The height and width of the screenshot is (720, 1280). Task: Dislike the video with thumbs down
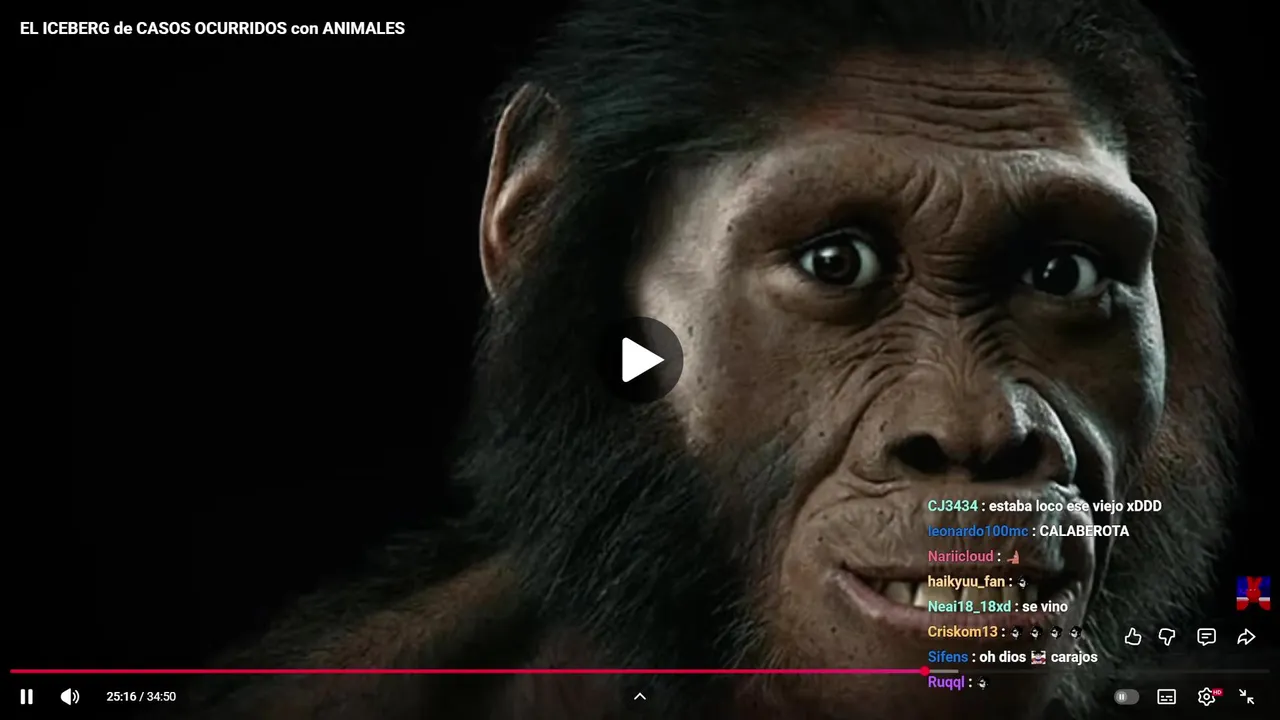click(x=1167, y=637)
